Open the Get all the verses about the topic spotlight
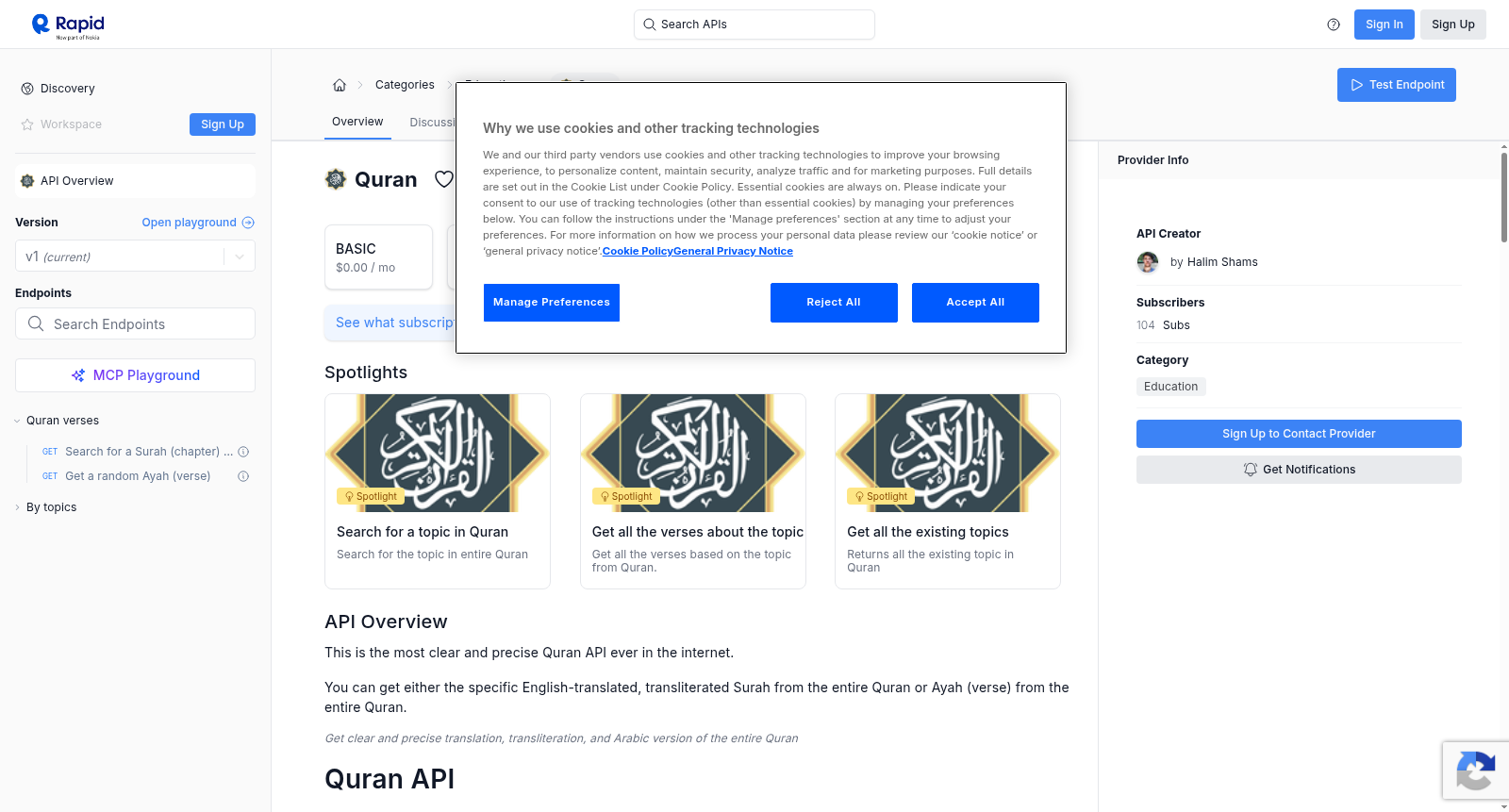The width and height of the screenshot is (1509, 812). 693,491
